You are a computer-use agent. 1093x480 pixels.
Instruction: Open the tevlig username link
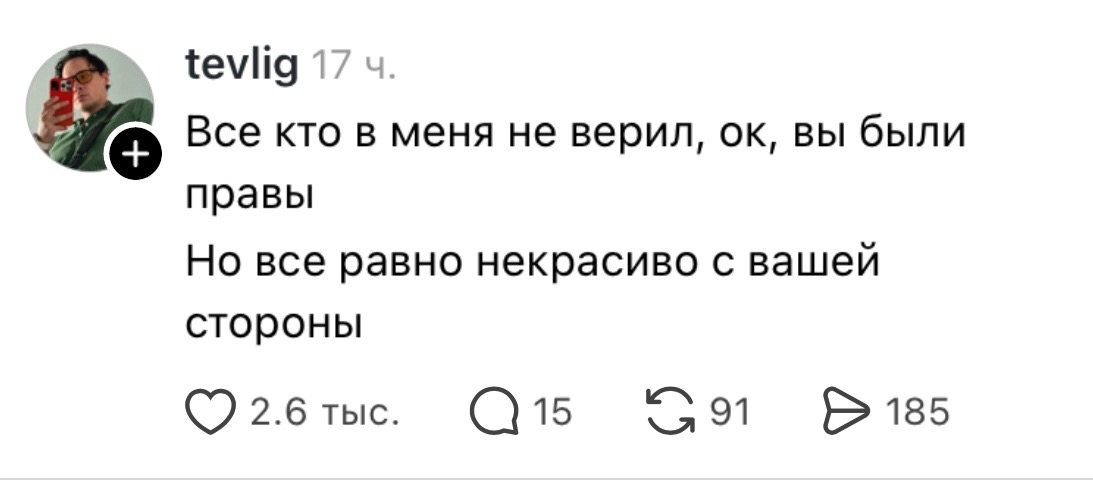243,68
